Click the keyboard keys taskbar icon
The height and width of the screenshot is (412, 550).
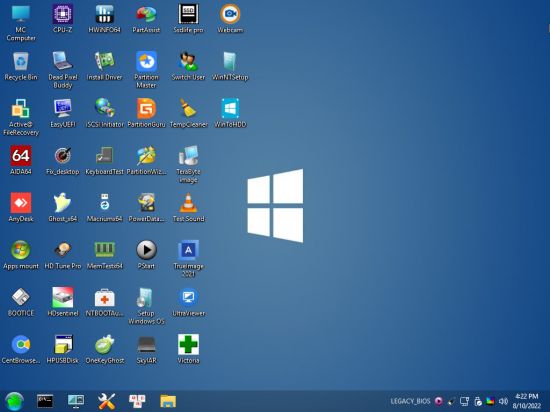pyautogui.click(x=137, y=401)
